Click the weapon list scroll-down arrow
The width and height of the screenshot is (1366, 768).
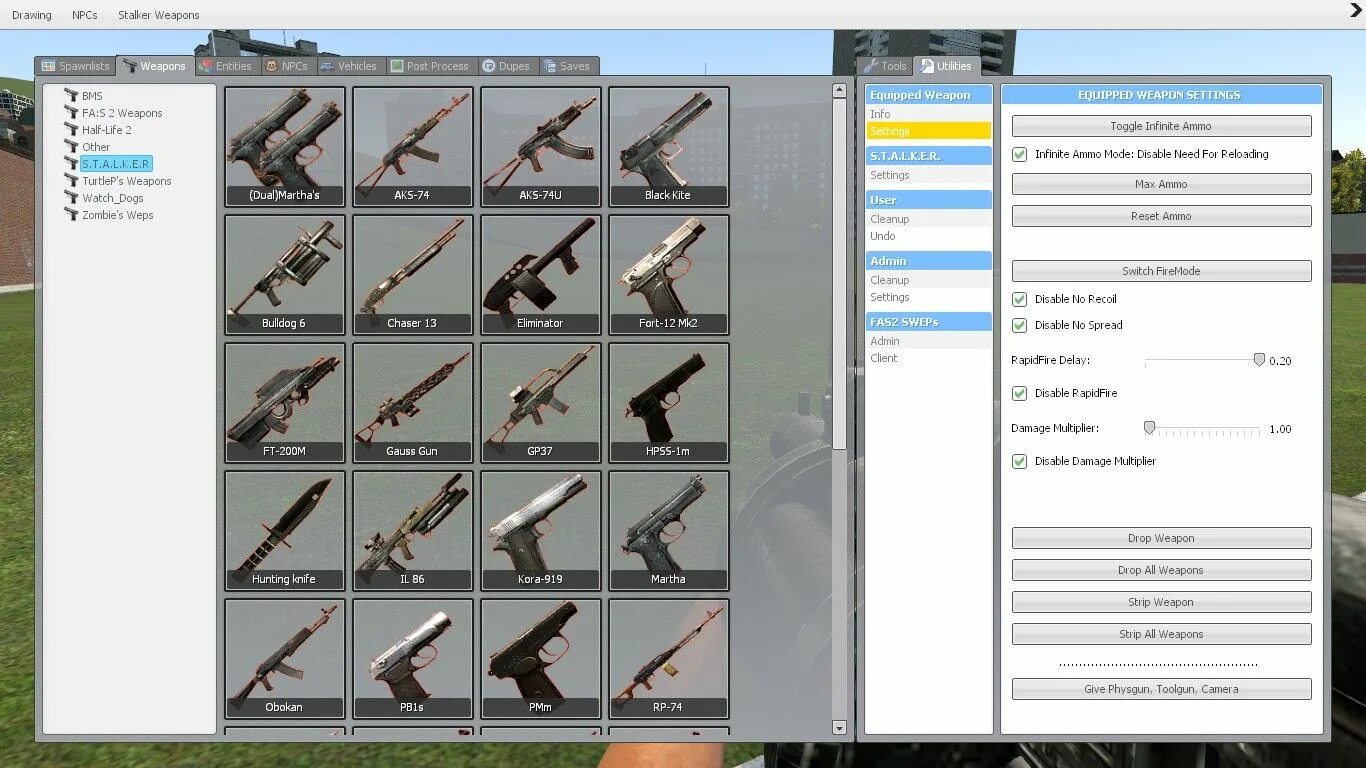click(839, 728)
